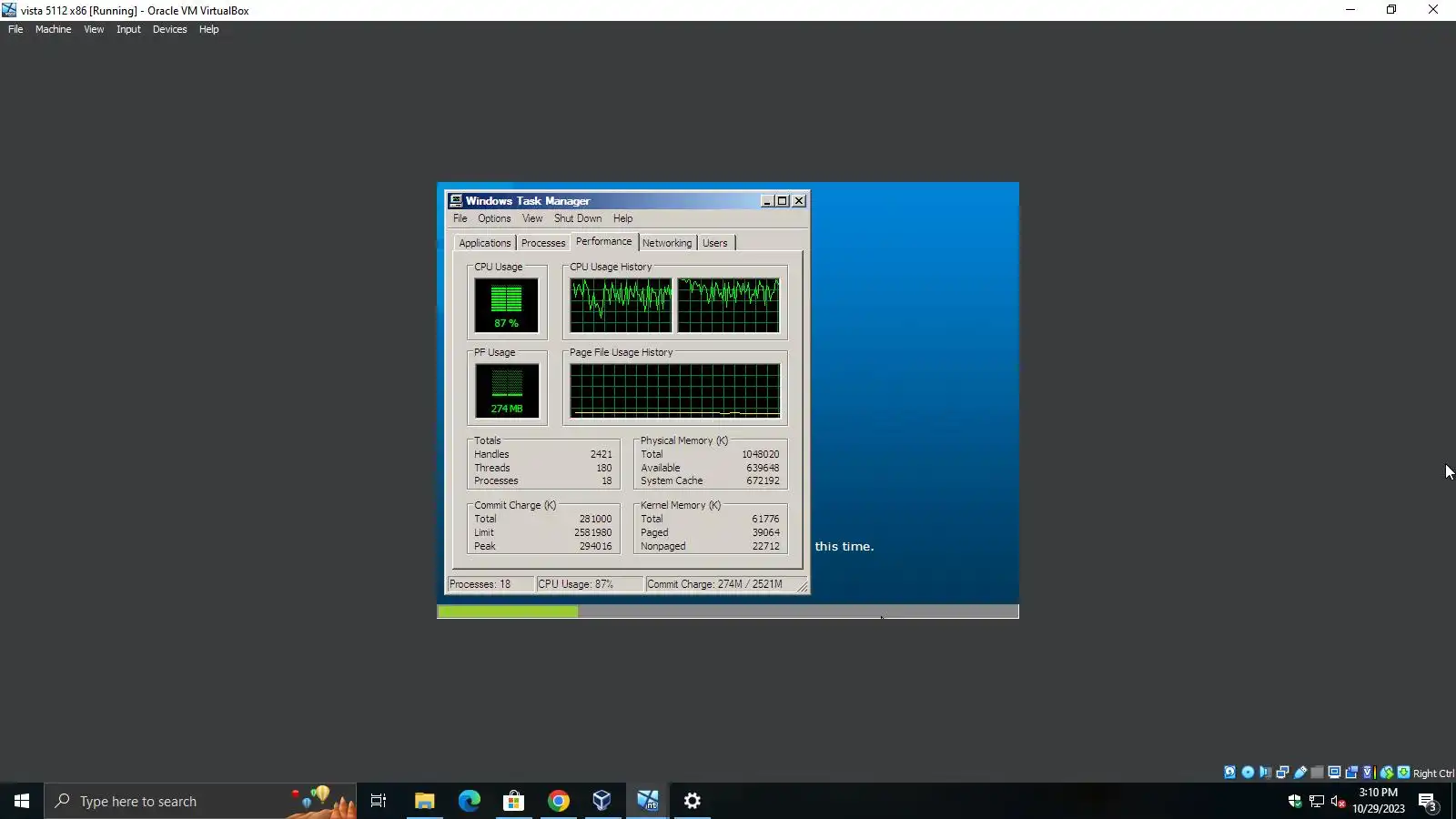Open VirtualBox Devices menu
1456x819 pixels.
tap(169, 29)
